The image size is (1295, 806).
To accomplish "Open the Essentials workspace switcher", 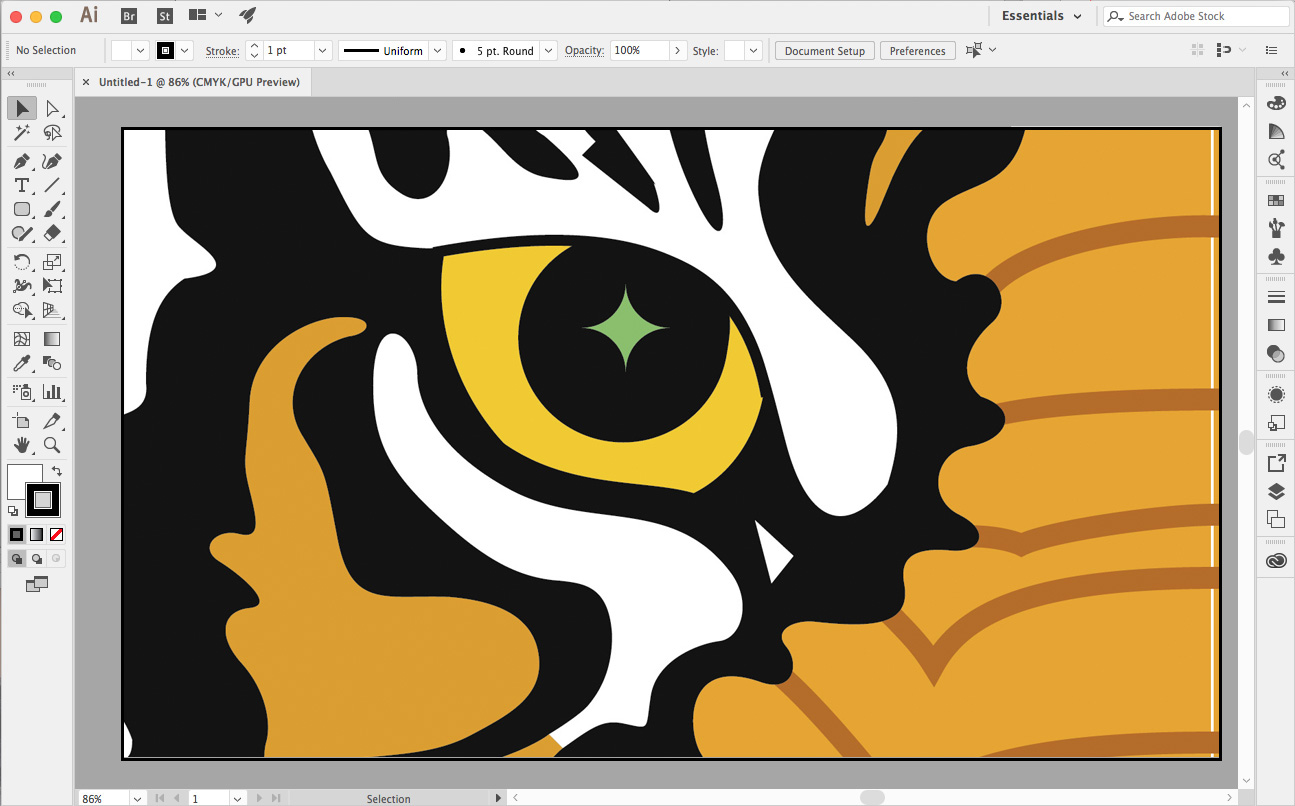I will click(x=1041, y=16).
